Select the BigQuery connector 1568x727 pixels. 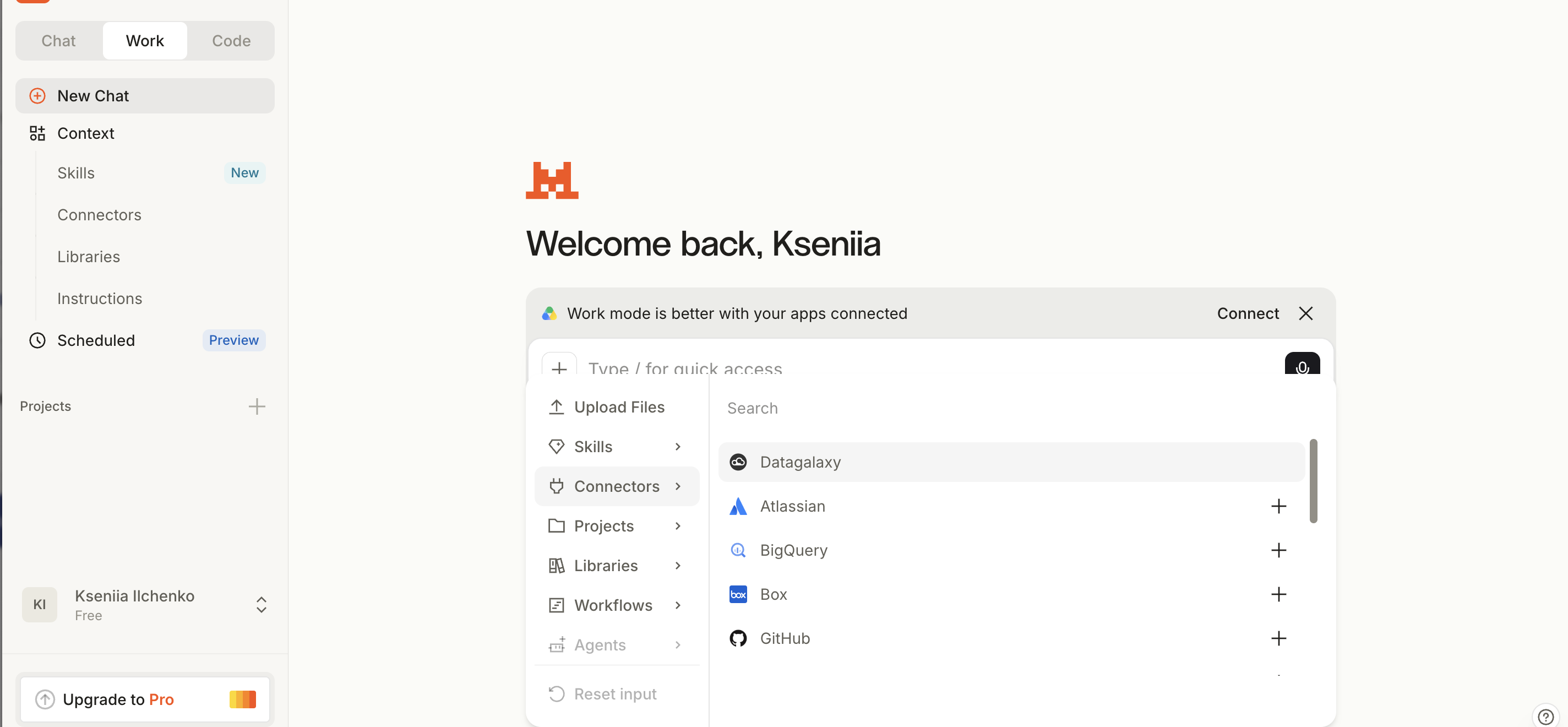click(1011, 550)
